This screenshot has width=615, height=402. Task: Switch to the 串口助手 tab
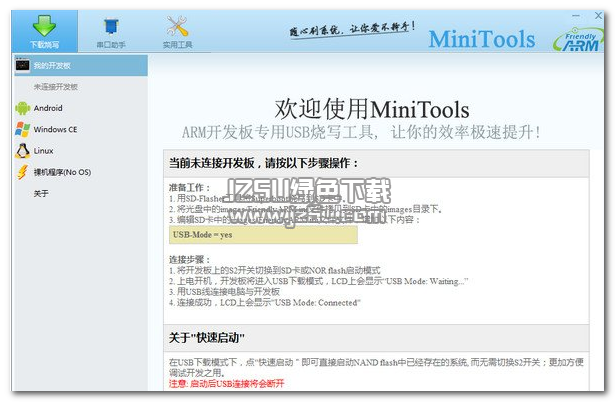111,32
